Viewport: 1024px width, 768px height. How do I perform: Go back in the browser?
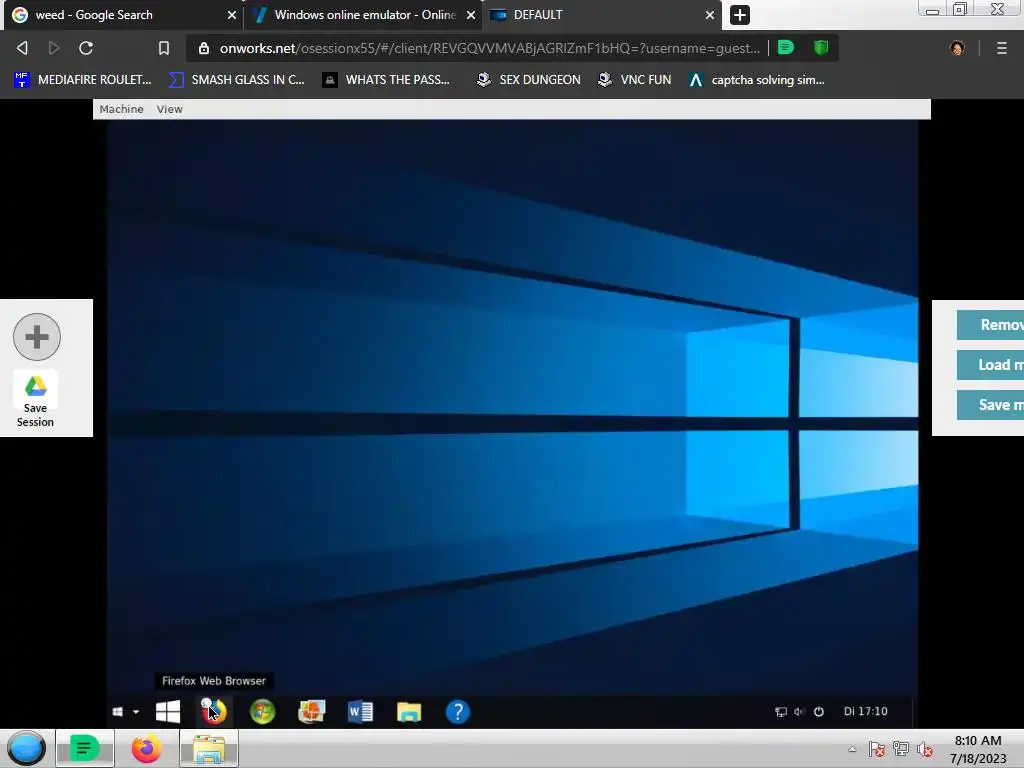(x=22, y=48)
